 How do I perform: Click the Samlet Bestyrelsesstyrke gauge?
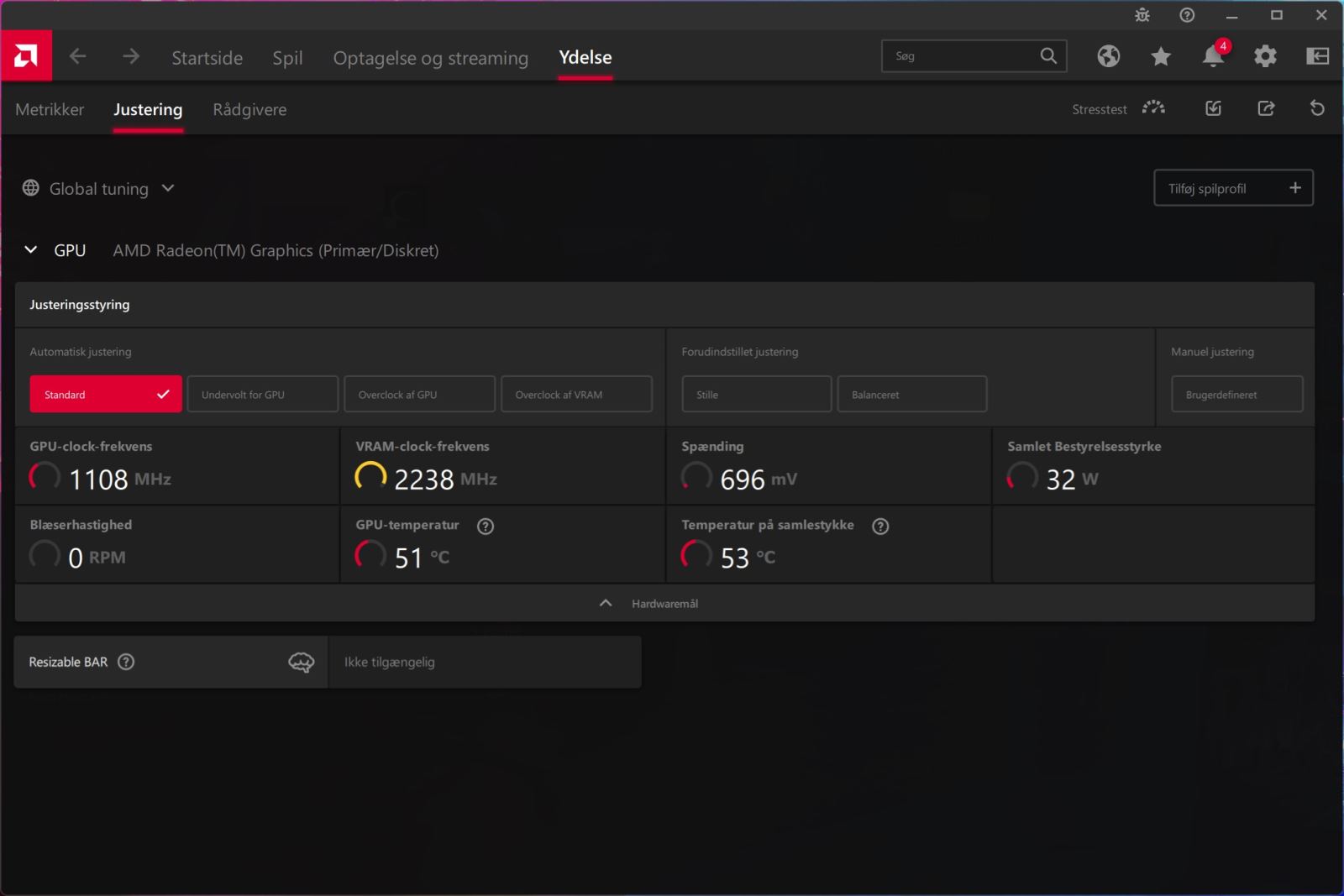[x=1022, y=477]
